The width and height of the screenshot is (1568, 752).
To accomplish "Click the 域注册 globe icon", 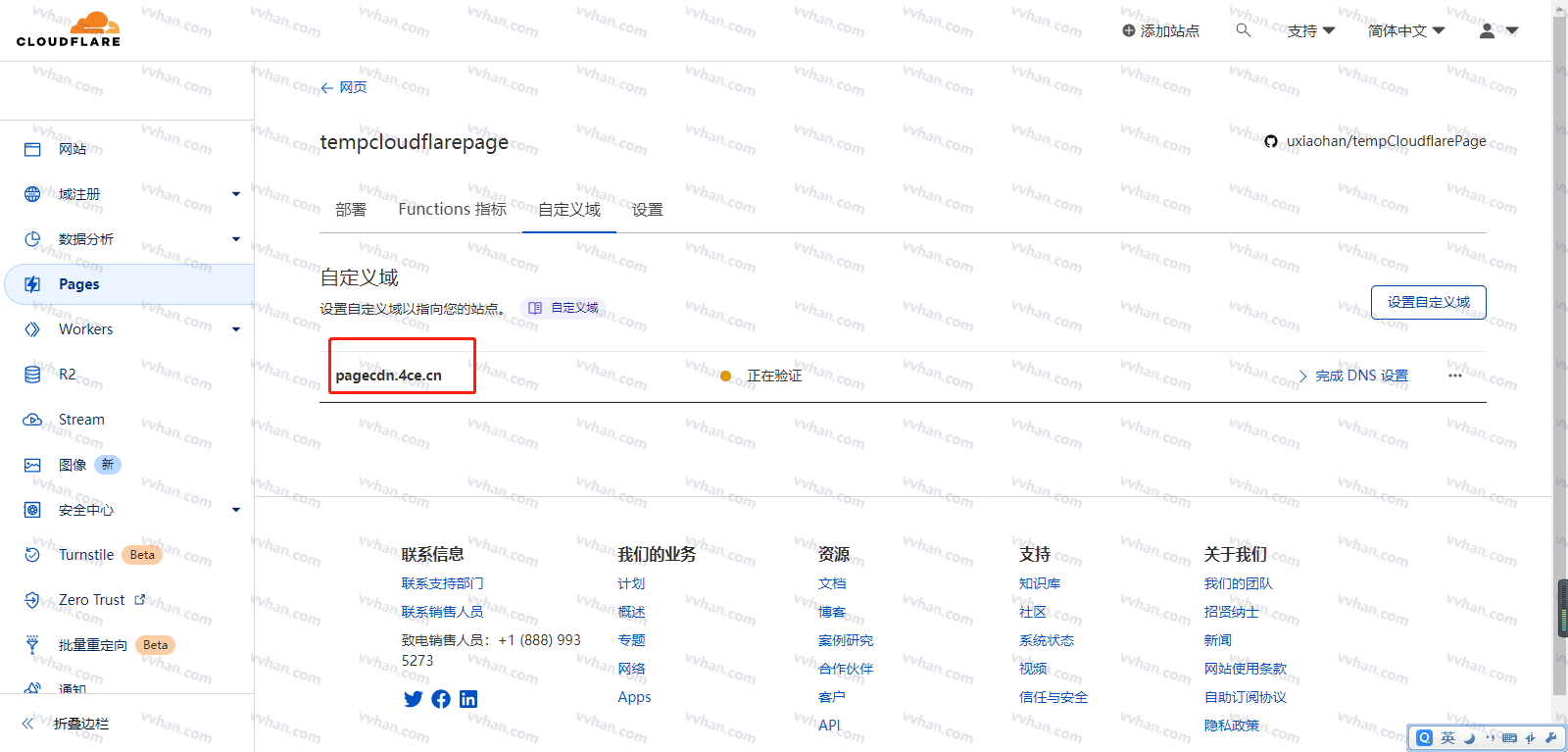I will [32, 194].
